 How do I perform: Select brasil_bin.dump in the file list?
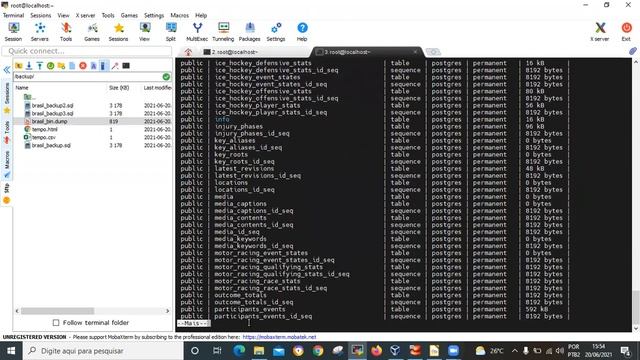[50, 121]
